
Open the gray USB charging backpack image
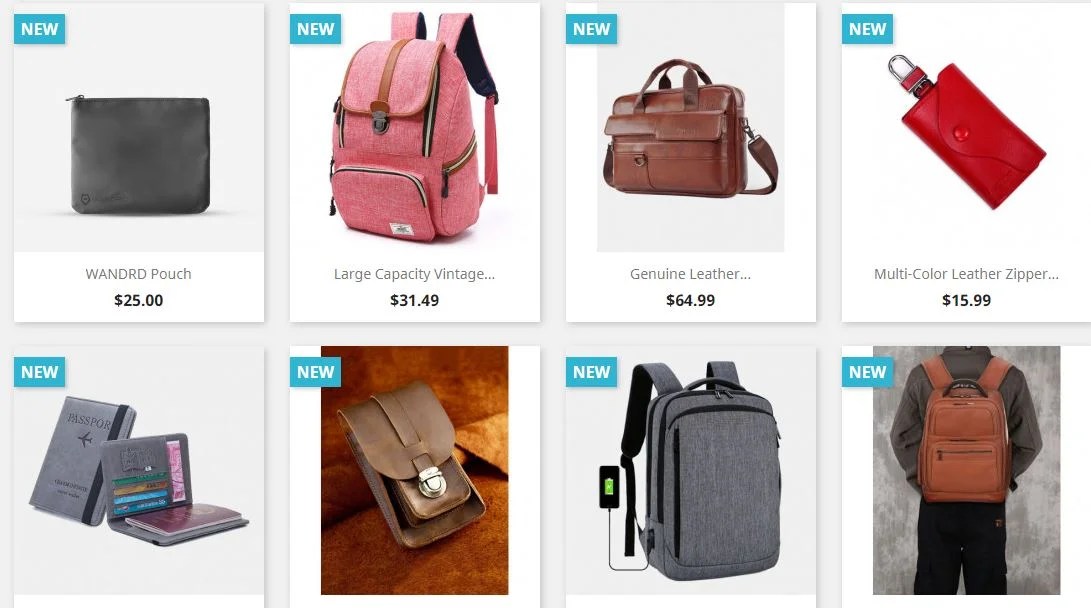tap(690, 470)
